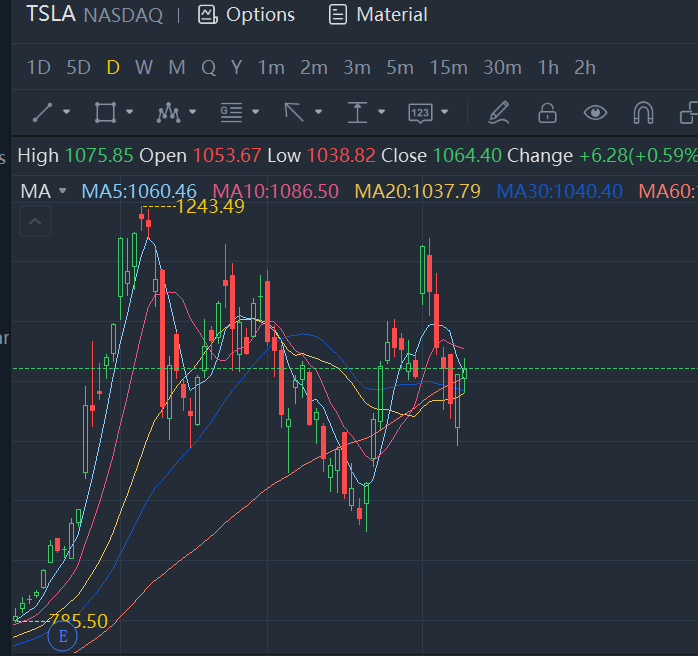Viewport: 698px width, 656px height.
Task: Expand the line tool options arrow
Action: (67, 112)
